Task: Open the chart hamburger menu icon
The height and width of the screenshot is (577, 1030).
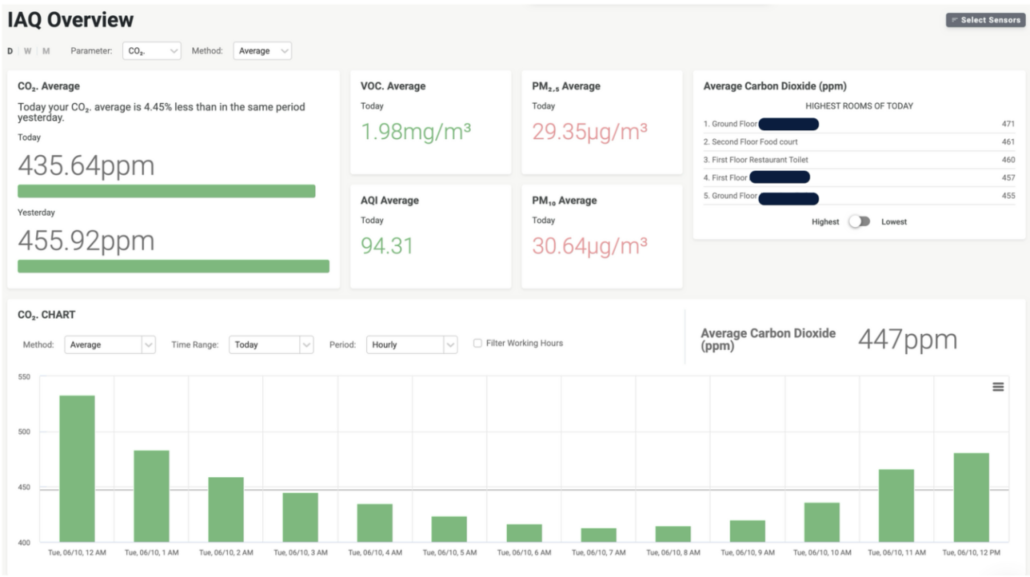Action: click(997, 387)
